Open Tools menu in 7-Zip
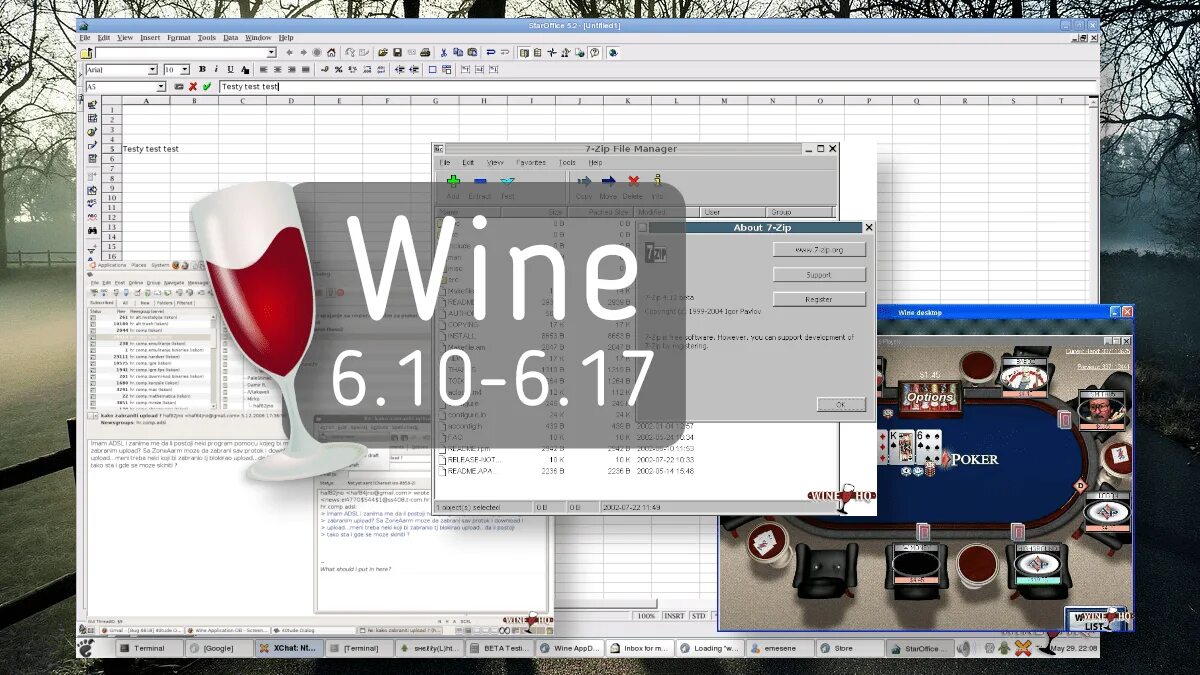Viewport: 1200px width, 675px height. click(x=567, y=162)
